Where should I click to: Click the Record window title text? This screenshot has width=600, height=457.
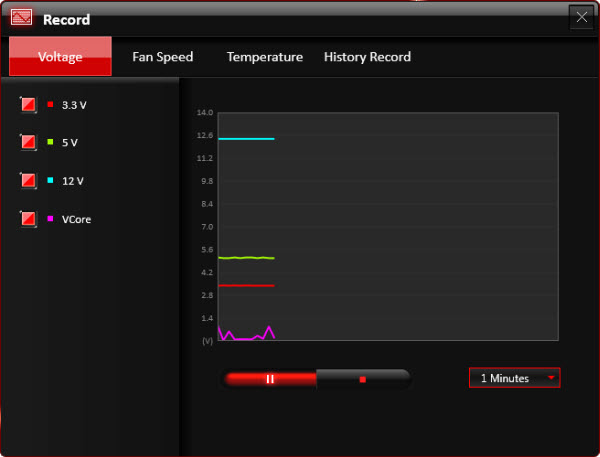click(67, 20)
